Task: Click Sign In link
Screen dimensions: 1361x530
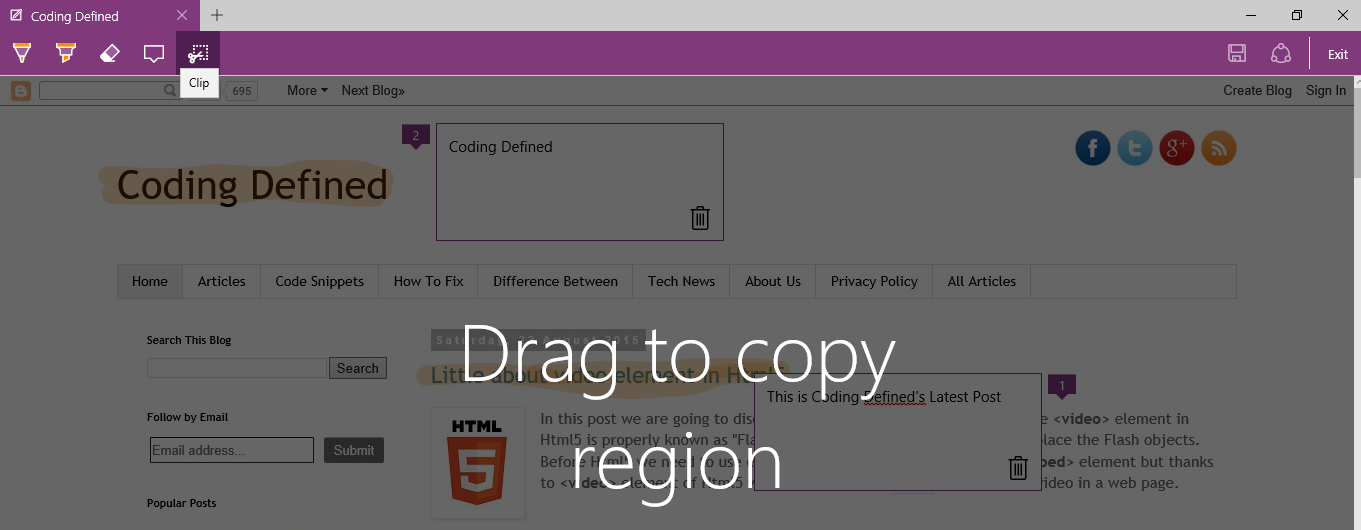Action: 1326,90
